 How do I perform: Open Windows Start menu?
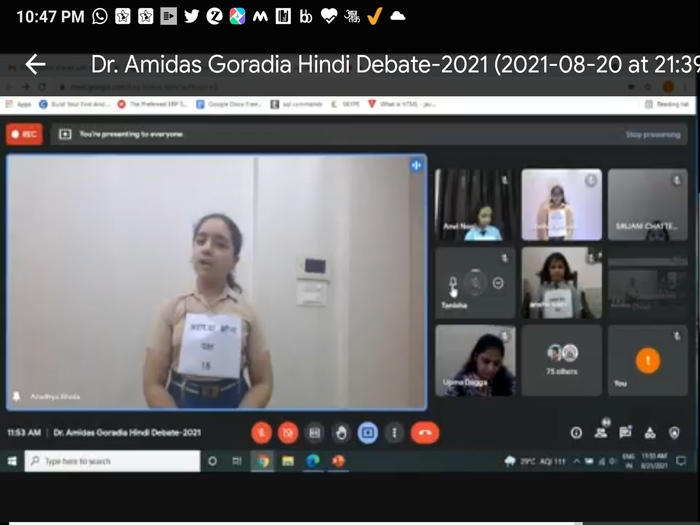(12, 461)
